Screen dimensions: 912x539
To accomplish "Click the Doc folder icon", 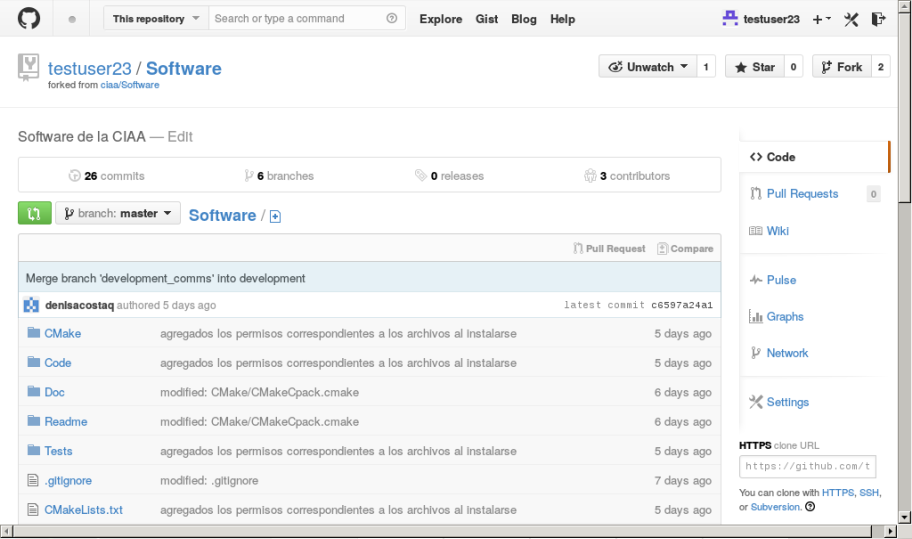I will (x=34, y=391).
